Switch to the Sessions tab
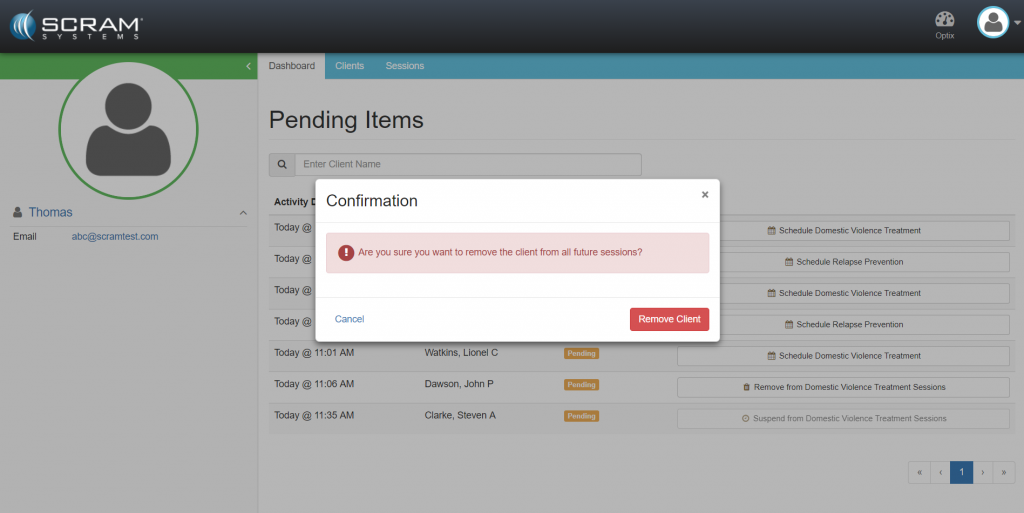This screenshot has width=1024, height=513. [x=405, y=66]
